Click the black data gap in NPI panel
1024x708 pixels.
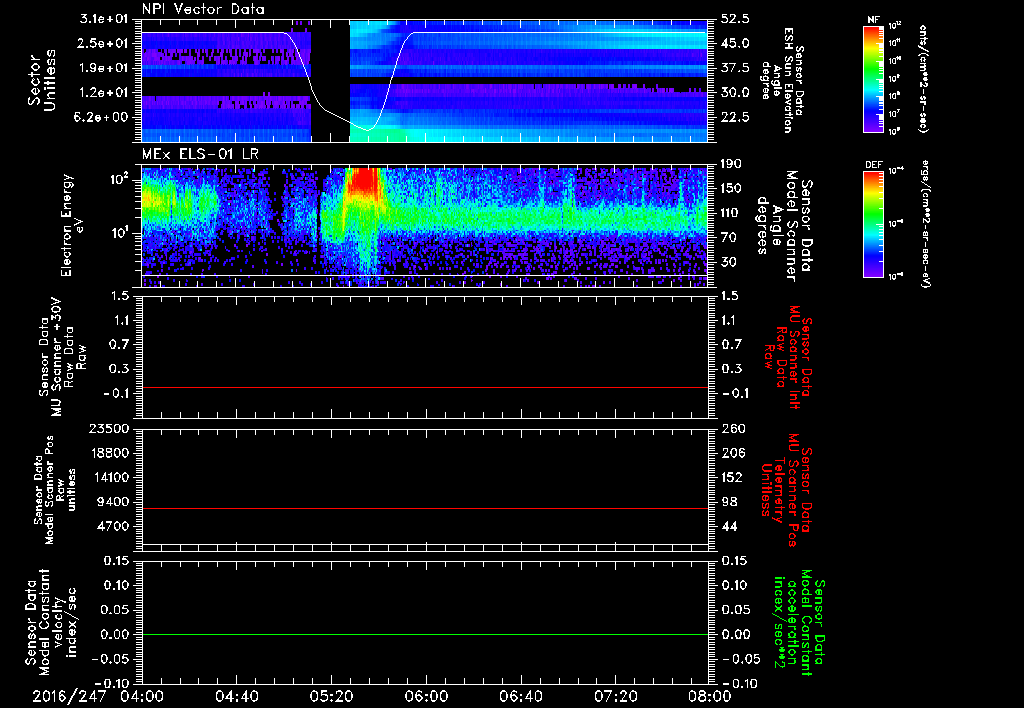tap(330, 81)
